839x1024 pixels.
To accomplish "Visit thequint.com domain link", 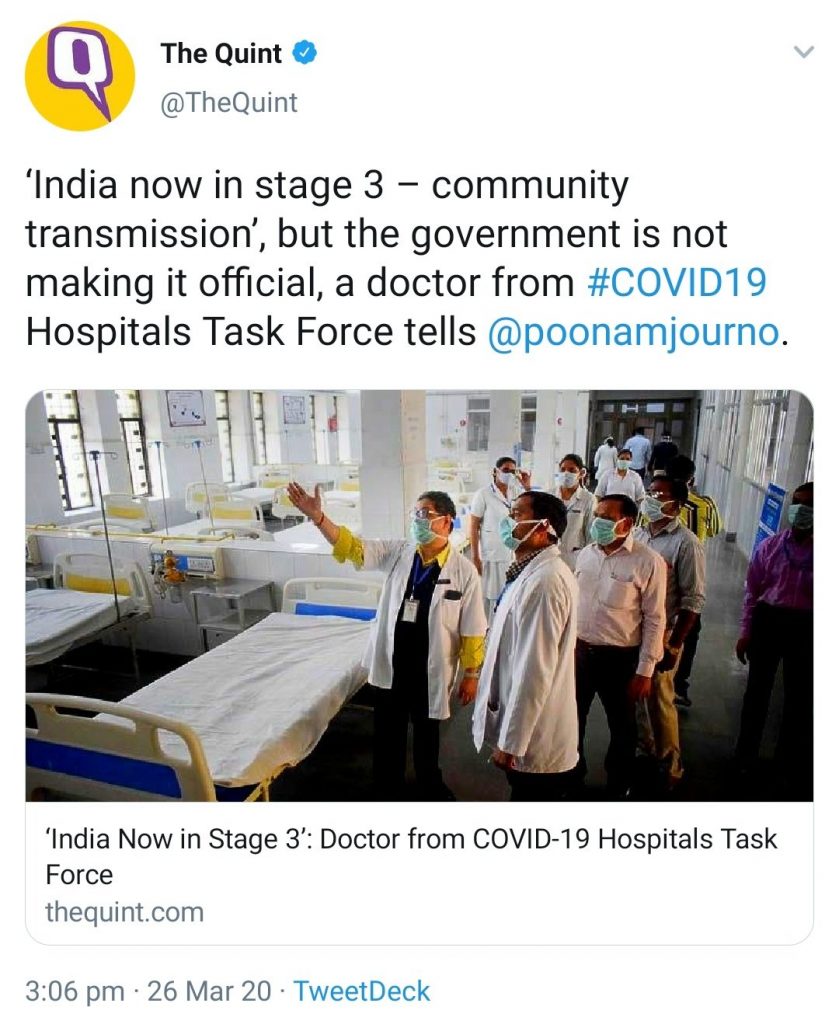I will coord(124,912).
